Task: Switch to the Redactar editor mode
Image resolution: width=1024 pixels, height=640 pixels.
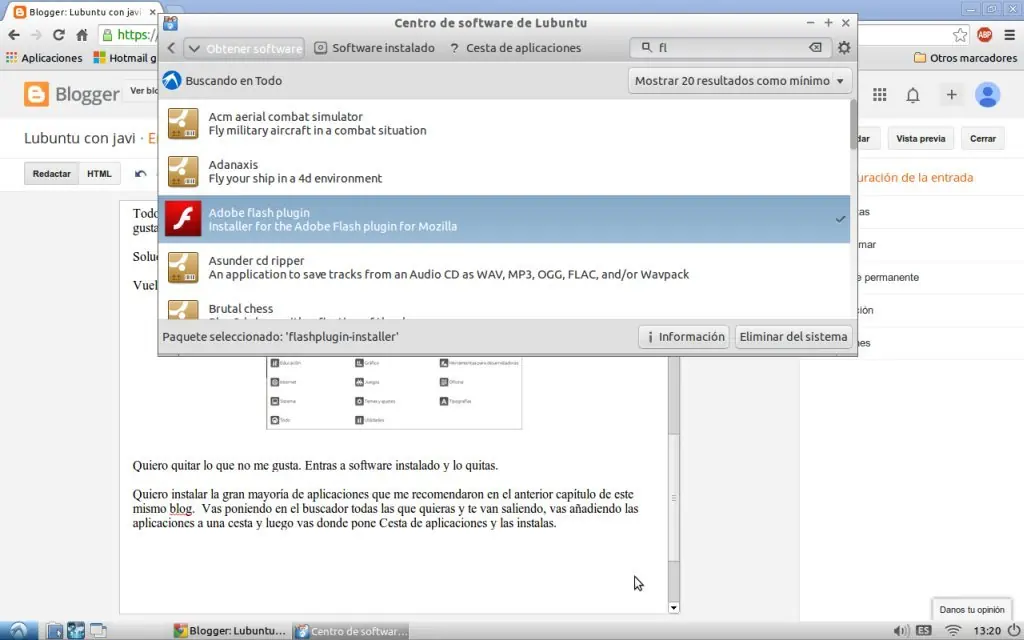Action: coord(52,174)
